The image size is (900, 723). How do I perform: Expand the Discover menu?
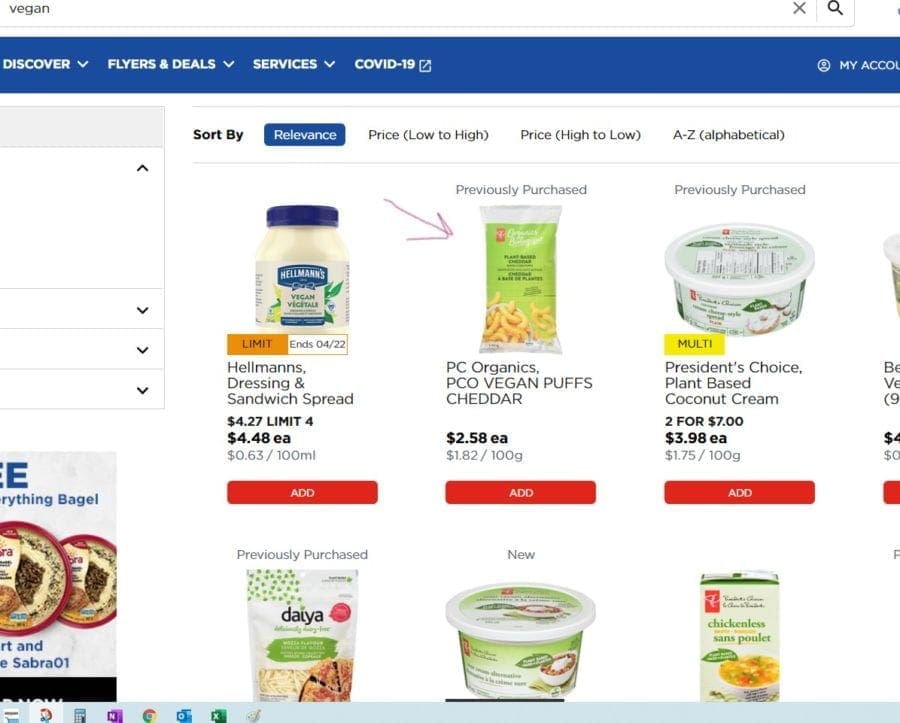pos(45,64)
